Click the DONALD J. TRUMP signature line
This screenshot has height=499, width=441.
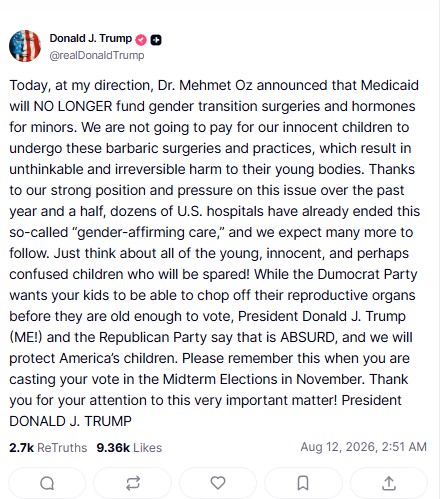[x=70, y=421]
